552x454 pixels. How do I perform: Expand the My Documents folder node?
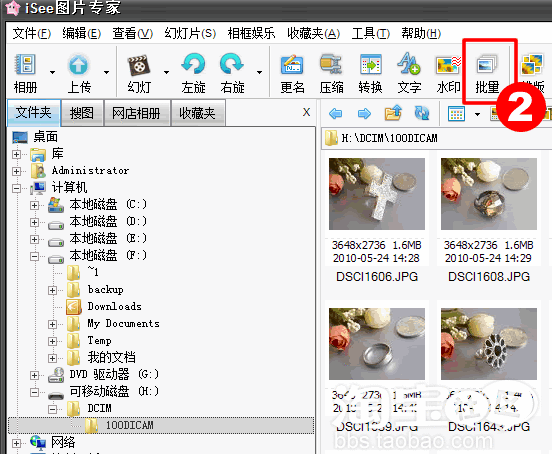point(52,324)
